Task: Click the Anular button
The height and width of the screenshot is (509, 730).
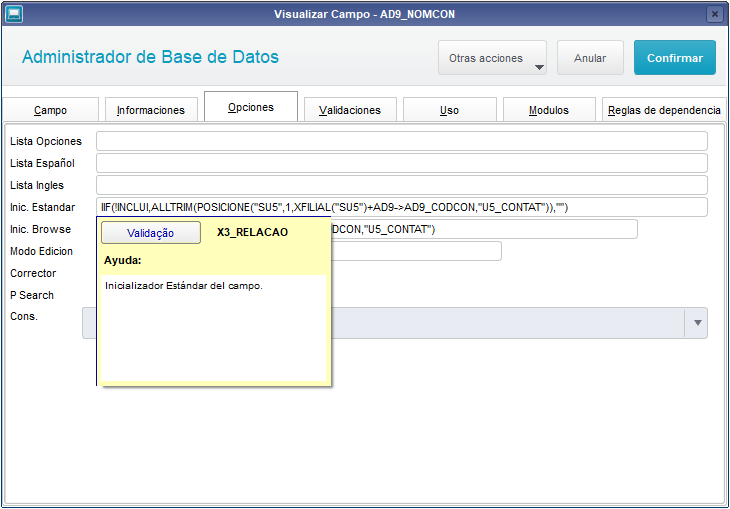Action: (590, 58)
